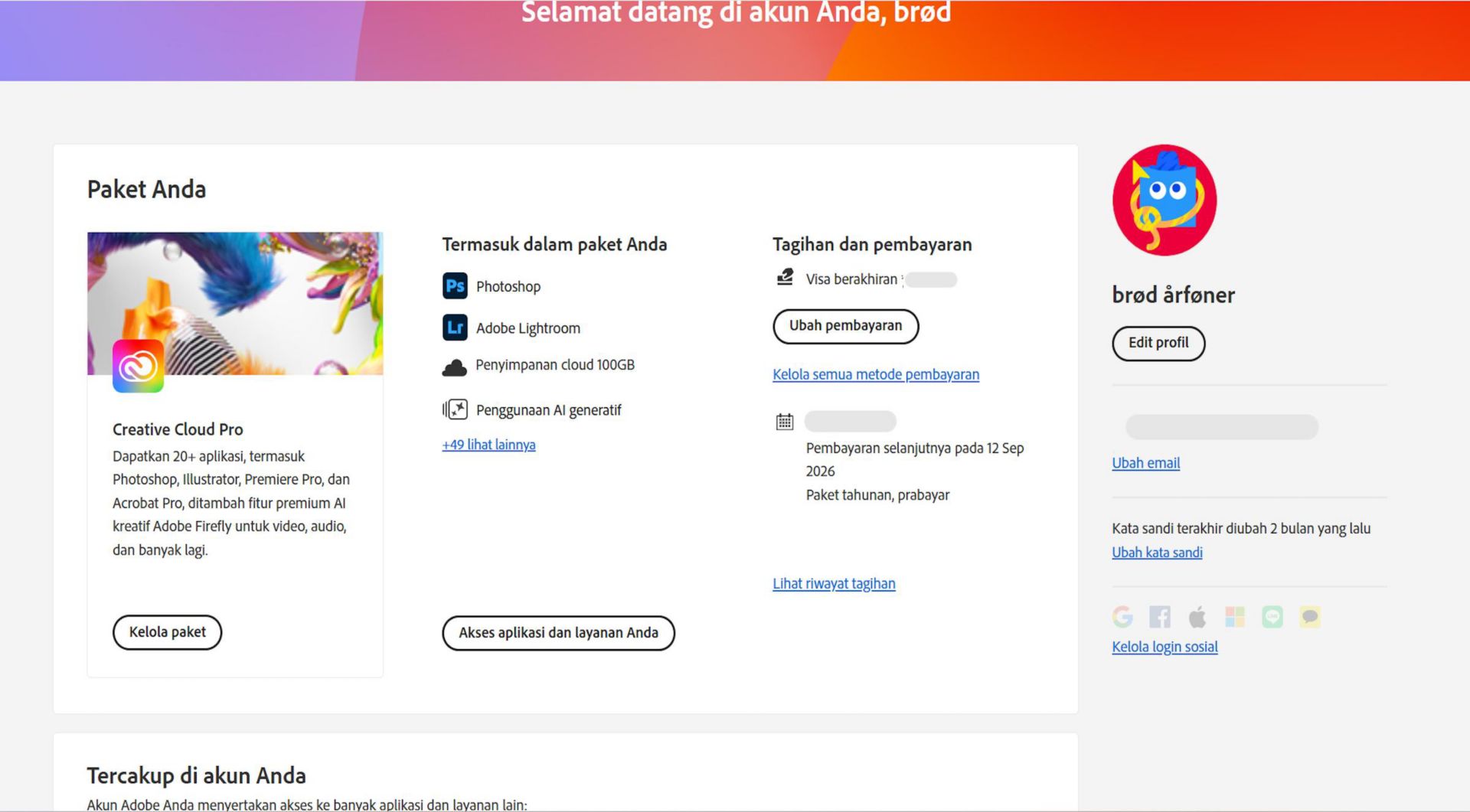Click the Microsoft login icon
This screenshot has height=812, width=1470.
click(1235, 616)
